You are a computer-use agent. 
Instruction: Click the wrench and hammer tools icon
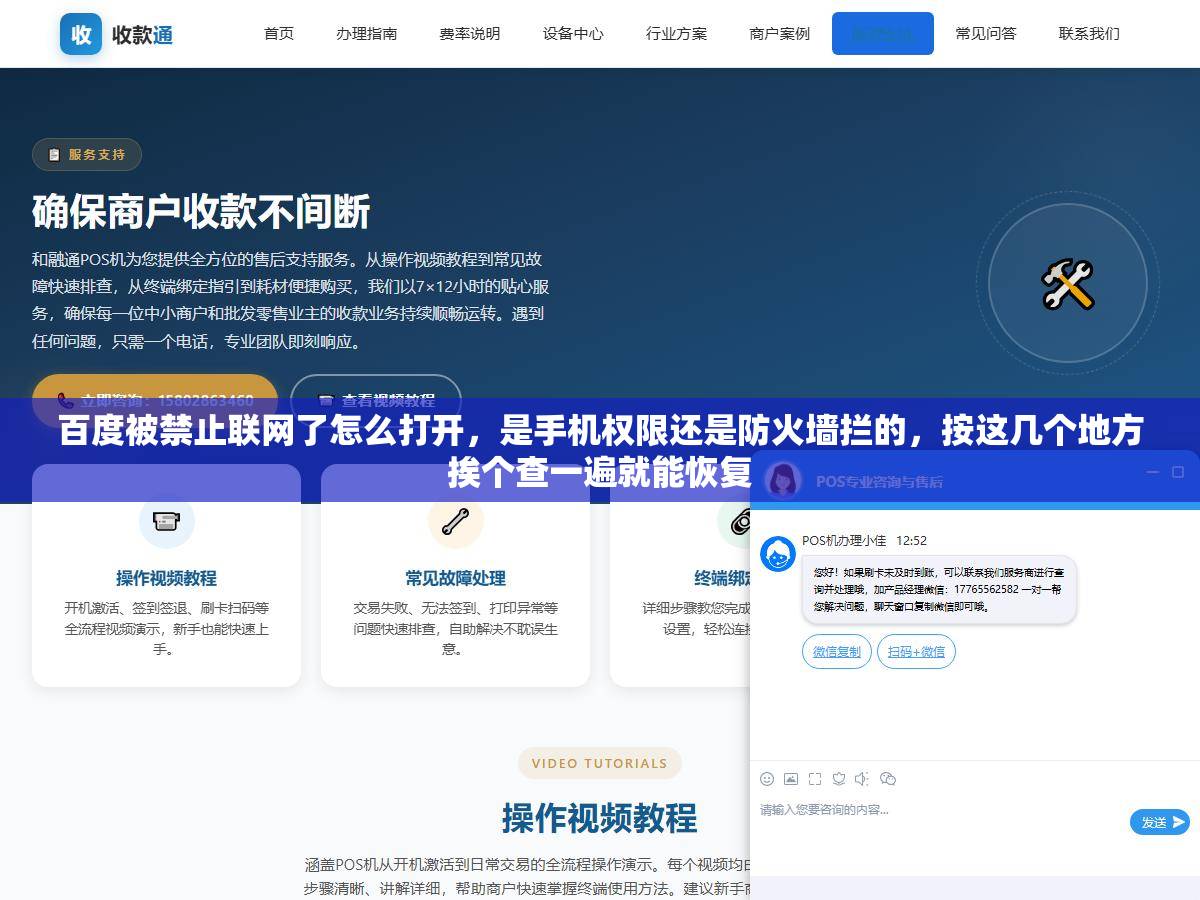1068,284
